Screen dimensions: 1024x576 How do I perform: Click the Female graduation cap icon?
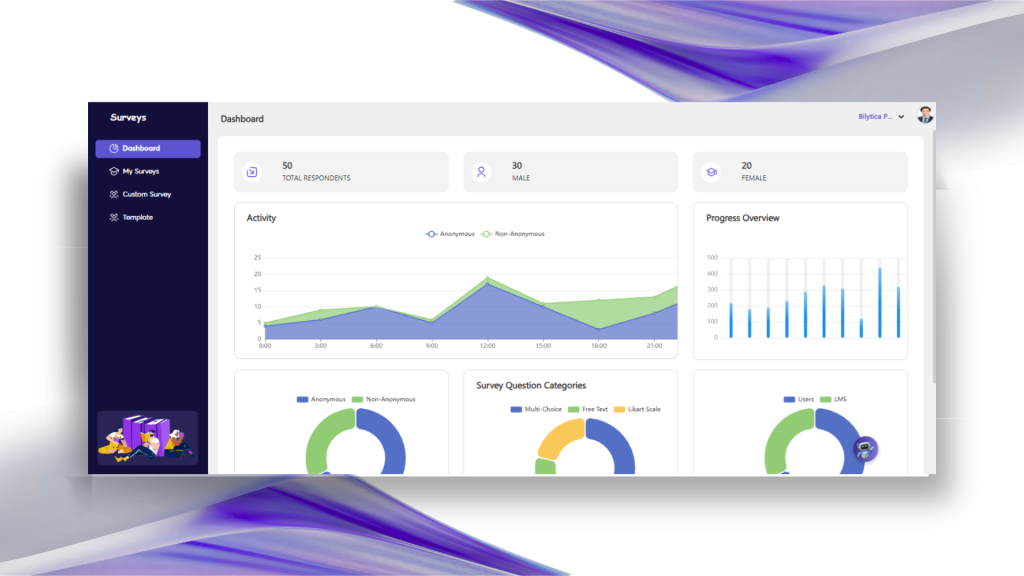711,172
